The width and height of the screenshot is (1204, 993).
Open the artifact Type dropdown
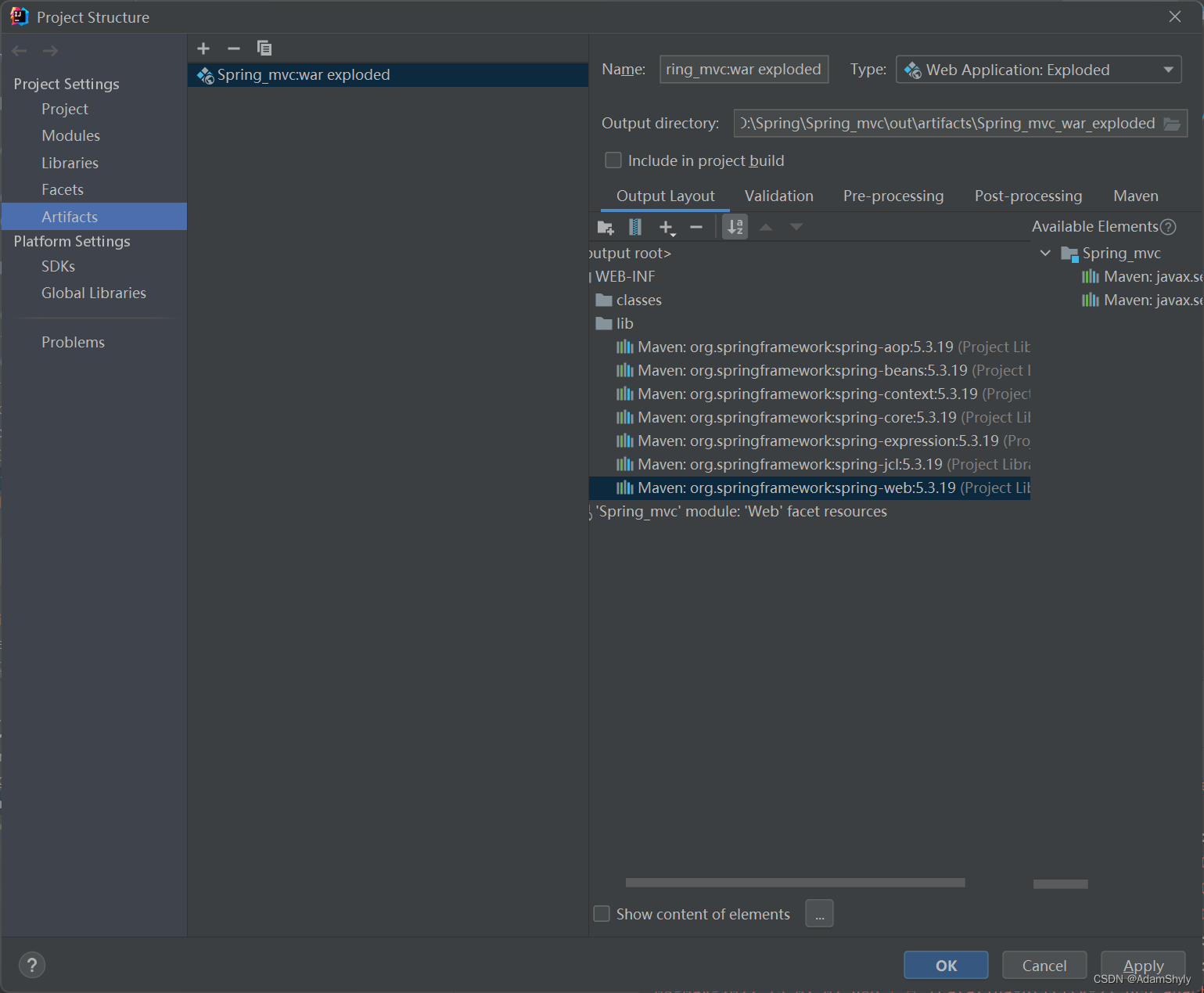1167,69
